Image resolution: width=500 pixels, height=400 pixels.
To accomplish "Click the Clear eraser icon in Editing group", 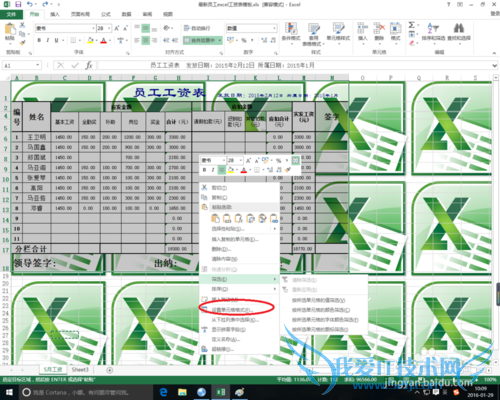I will 412,43.
